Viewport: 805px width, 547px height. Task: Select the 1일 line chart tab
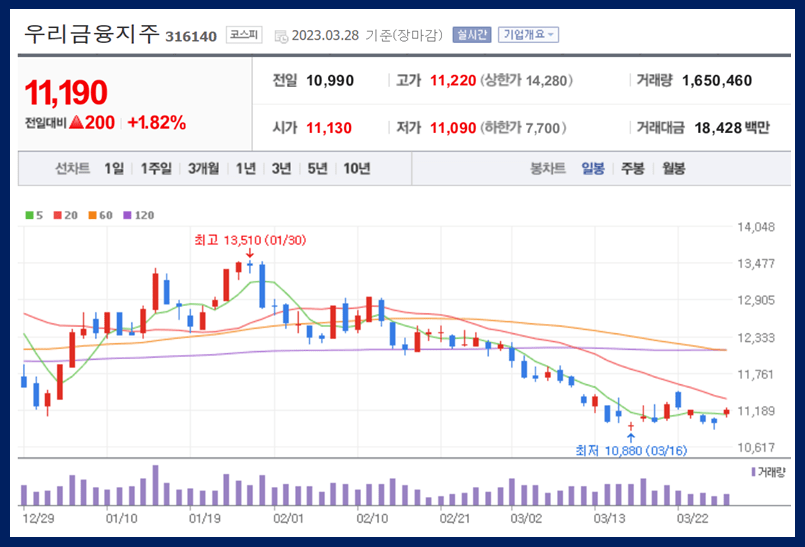pyautogui.click(x=114, y=168)
